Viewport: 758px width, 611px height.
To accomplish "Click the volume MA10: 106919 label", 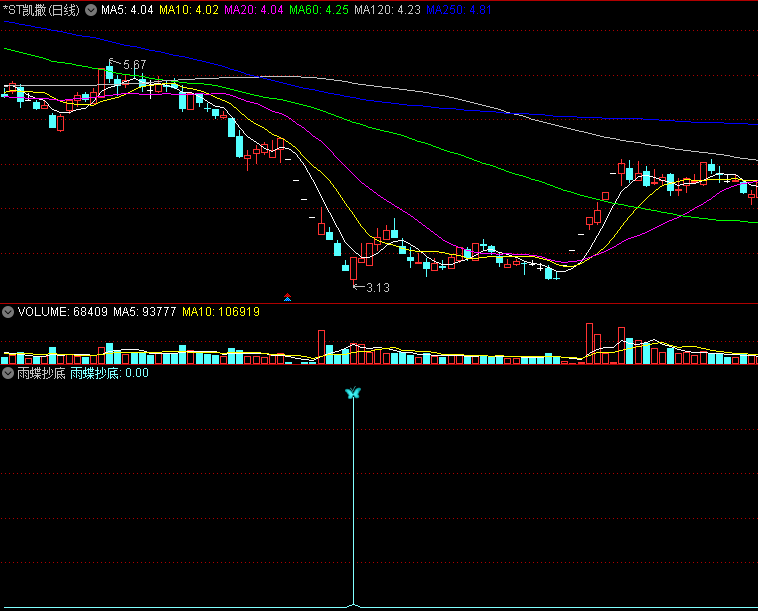I will tap(221, 312).
